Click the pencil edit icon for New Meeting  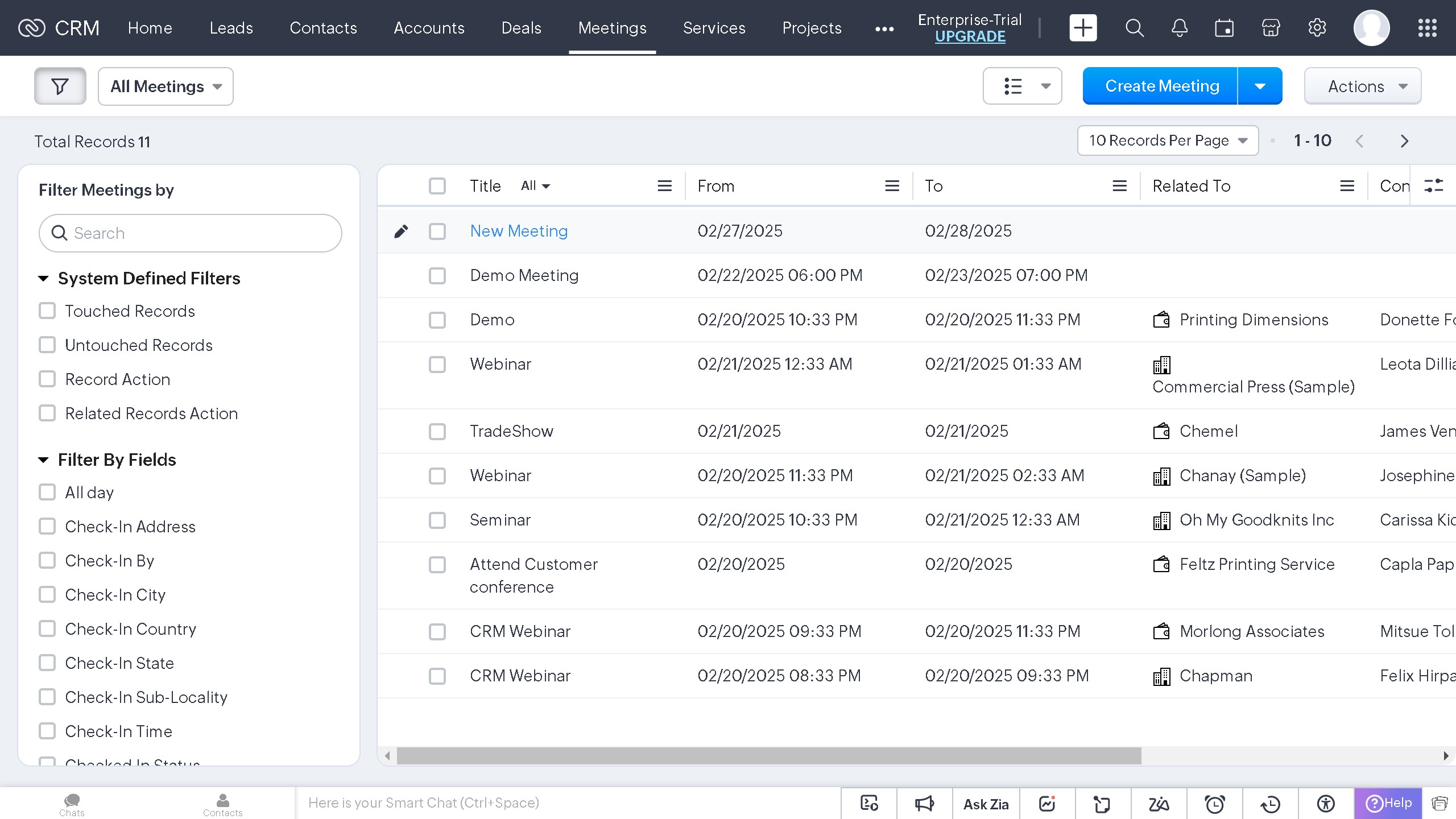pos(401,231)
